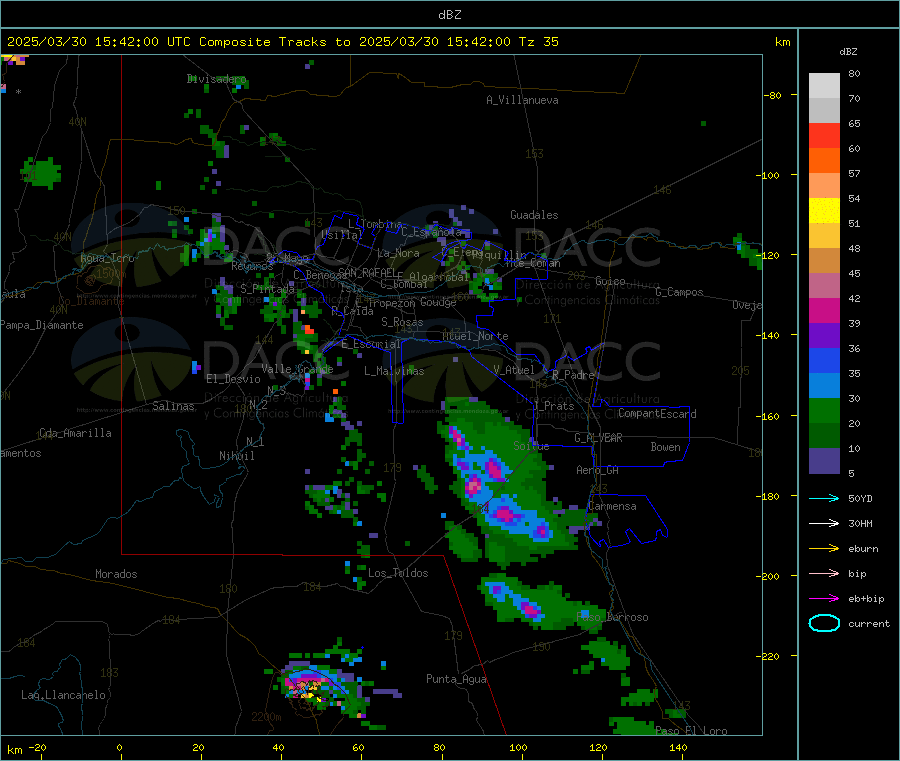Select the 35 dBZ light blue swatch
This screenshot has height=761, width=900.
[x=824, y=386]
